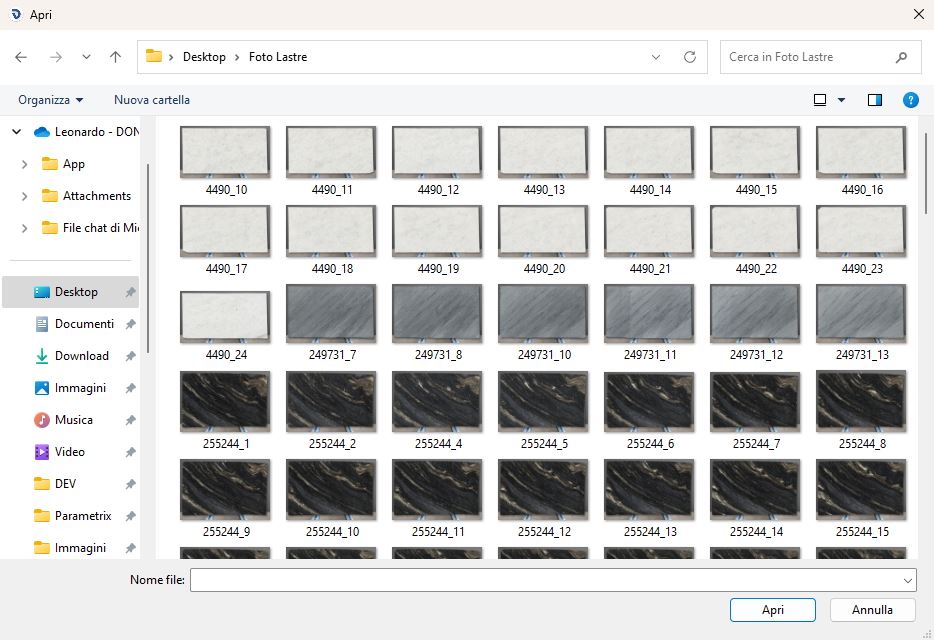Click the Annulla button
934x640 pixels.
click(872, 610)
